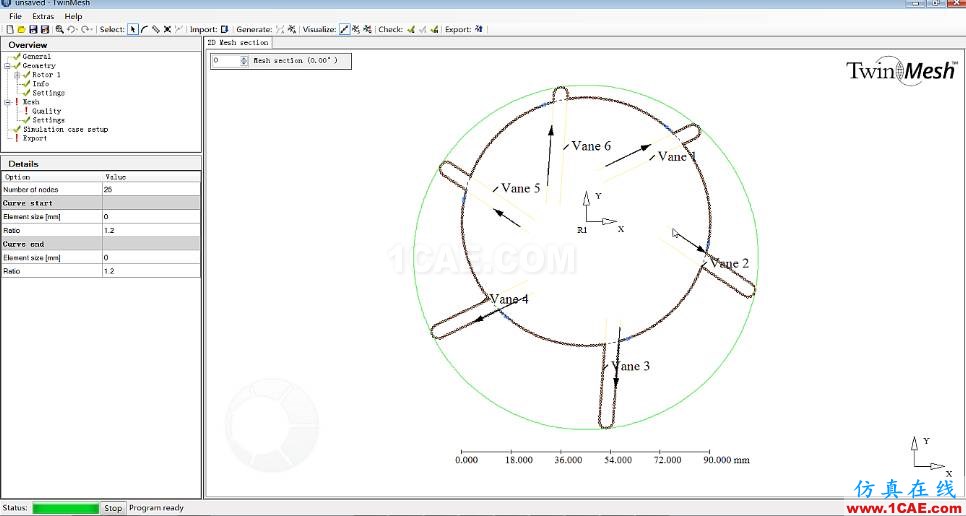Select the Mesh tree item
The image size is (966, 516).
tap(31, 102)
